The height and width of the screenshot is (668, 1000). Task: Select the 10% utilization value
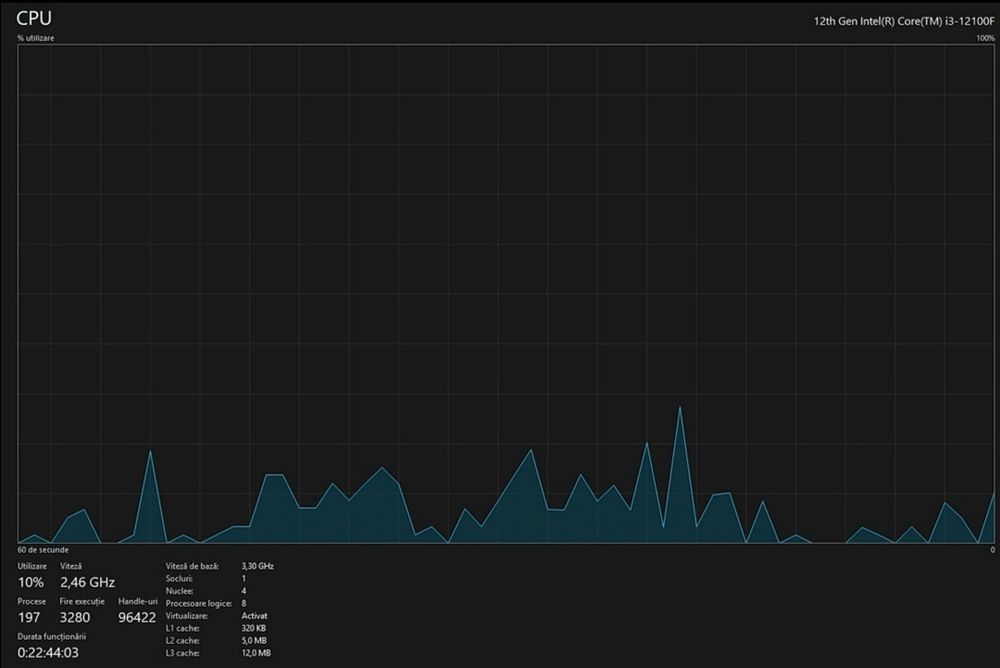31,583
